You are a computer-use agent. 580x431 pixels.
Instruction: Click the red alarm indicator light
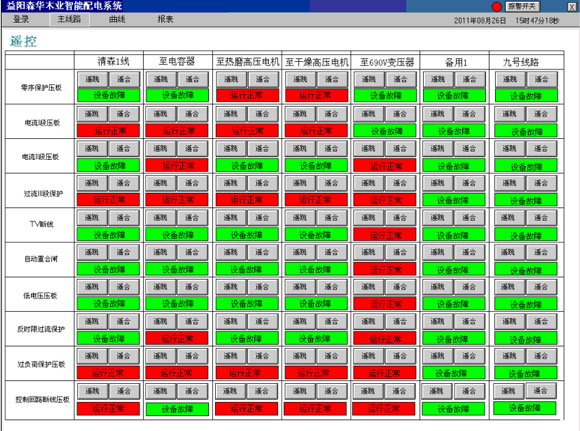(x=496, y=7)
